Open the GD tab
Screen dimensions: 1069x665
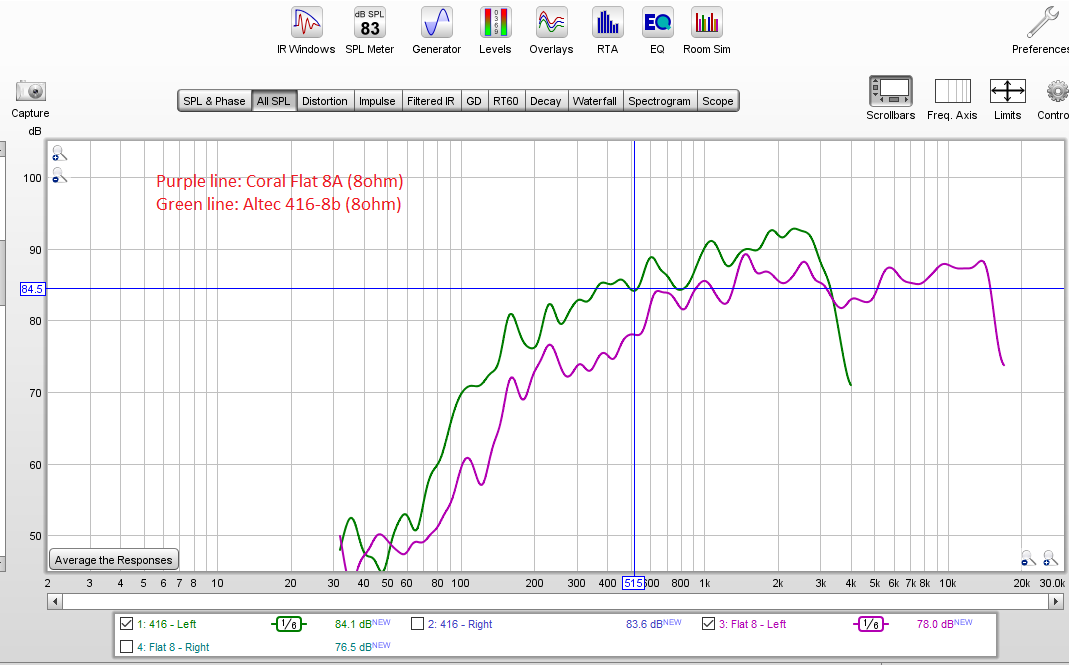tap(474, 101)
